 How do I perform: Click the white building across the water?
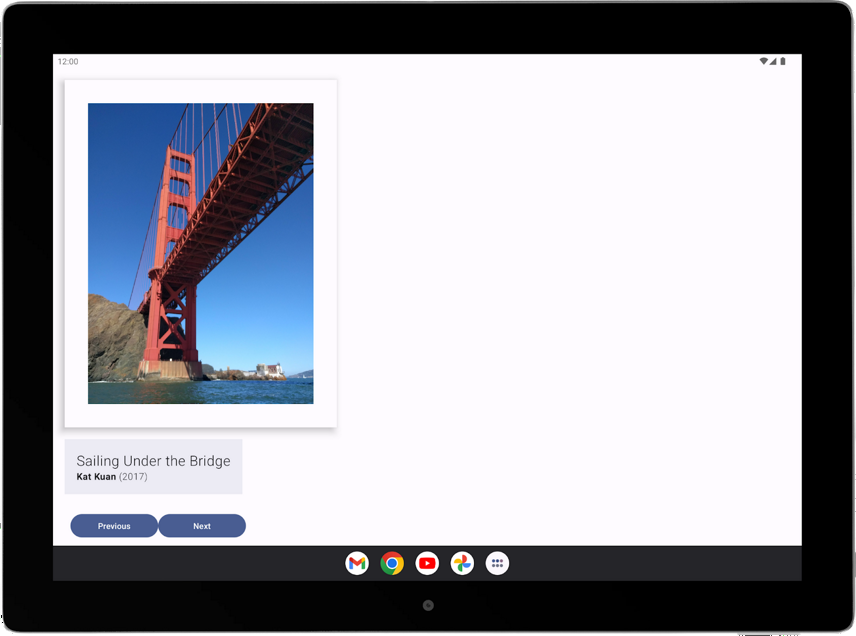tap(268, 371)
